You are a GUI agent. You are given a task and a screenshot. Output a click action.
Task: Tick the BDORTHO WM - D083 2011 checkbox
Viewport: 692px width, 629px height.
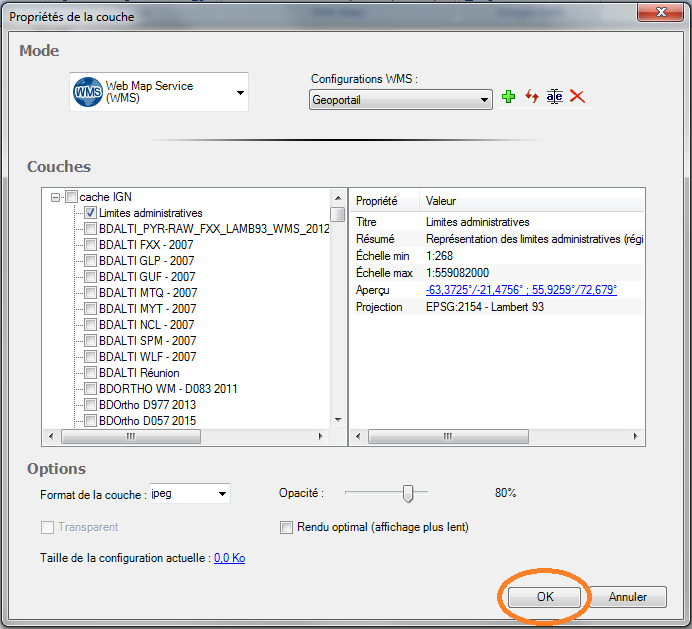point(90,389)
